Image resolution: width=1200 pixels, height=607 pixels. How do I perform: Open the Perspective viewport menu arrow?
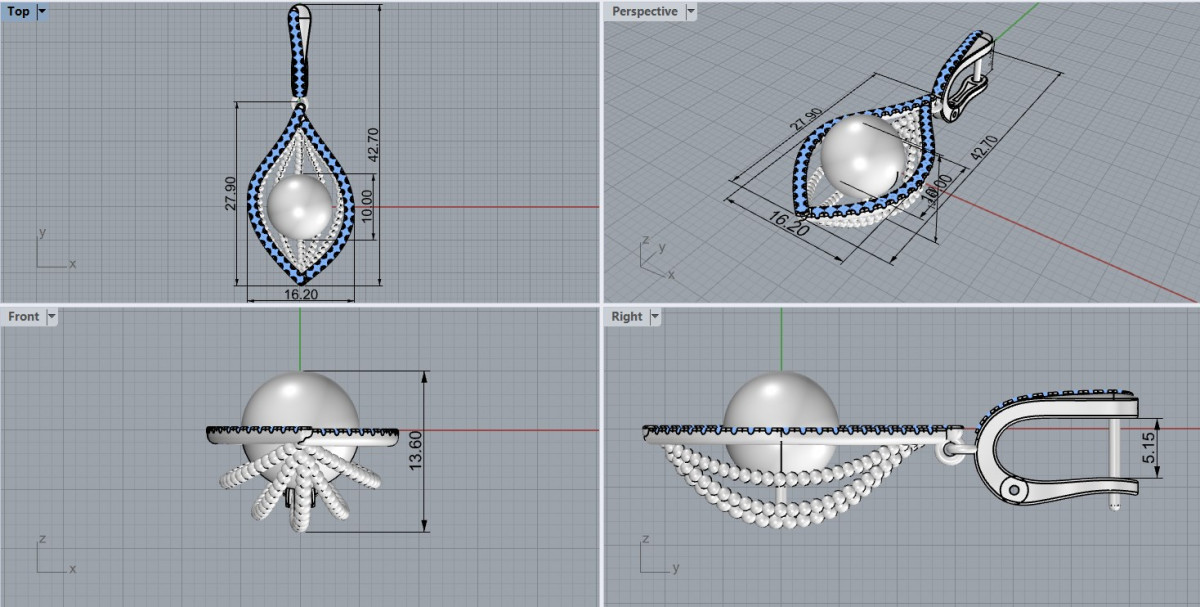click(x=690, y=12)
